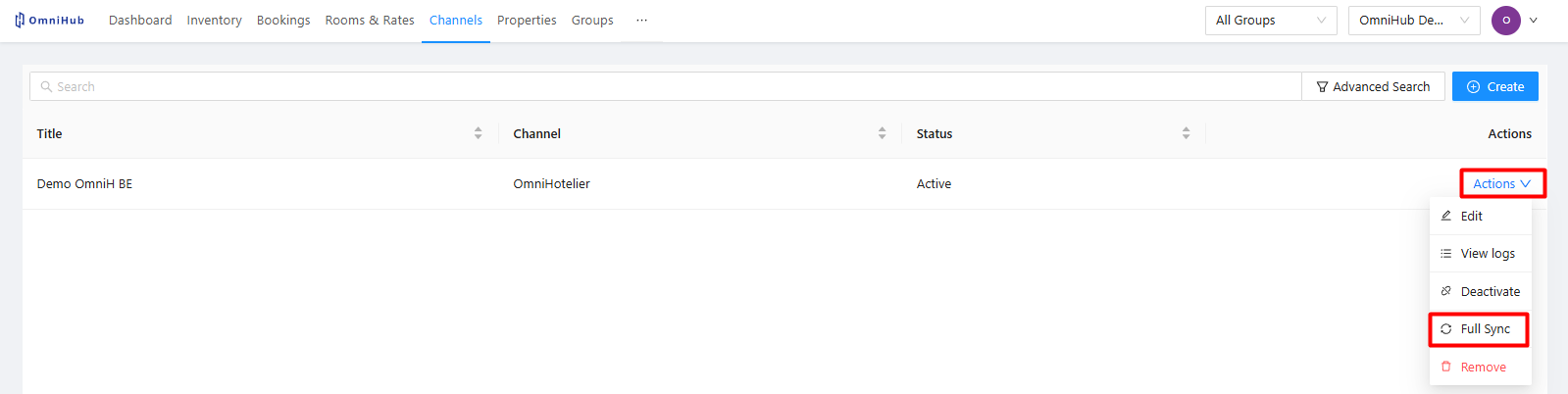Sort by the Channel column
The image size is (1568, 394).
(x=882, y=133)
